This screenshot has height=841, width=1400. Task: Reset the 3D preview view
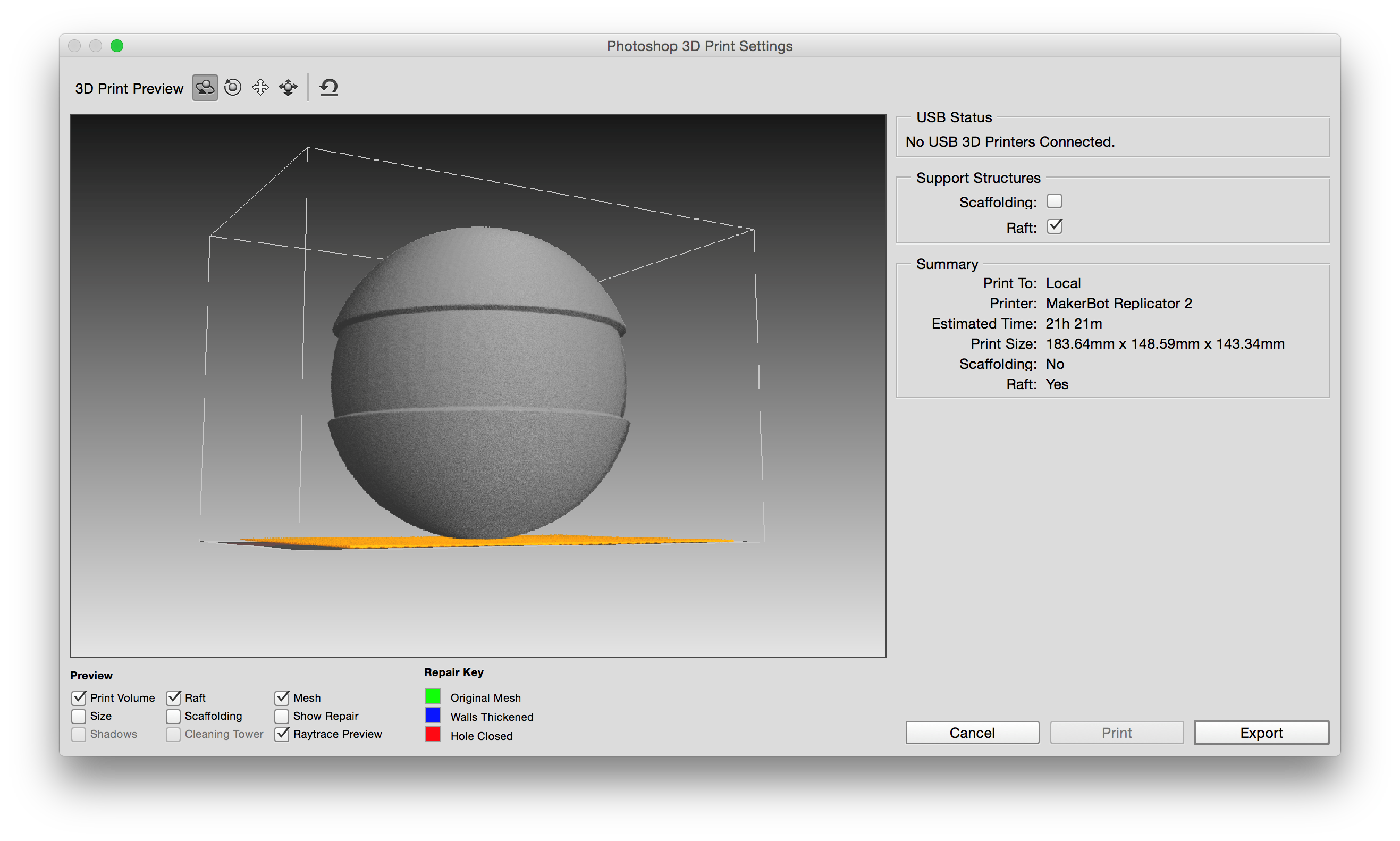point(328,87)
